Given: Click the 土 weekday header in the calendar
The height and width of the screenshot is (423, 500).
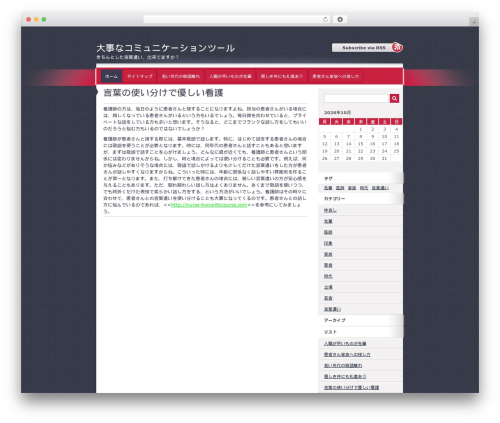Looking at the screenshot, I should coord(384,122).
